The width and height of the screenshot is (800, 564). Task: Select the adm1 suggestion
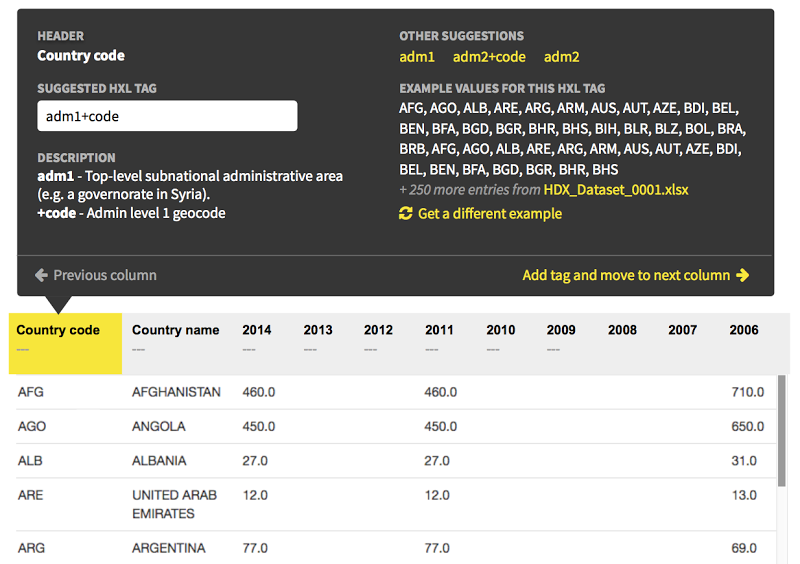coord(417,57)
